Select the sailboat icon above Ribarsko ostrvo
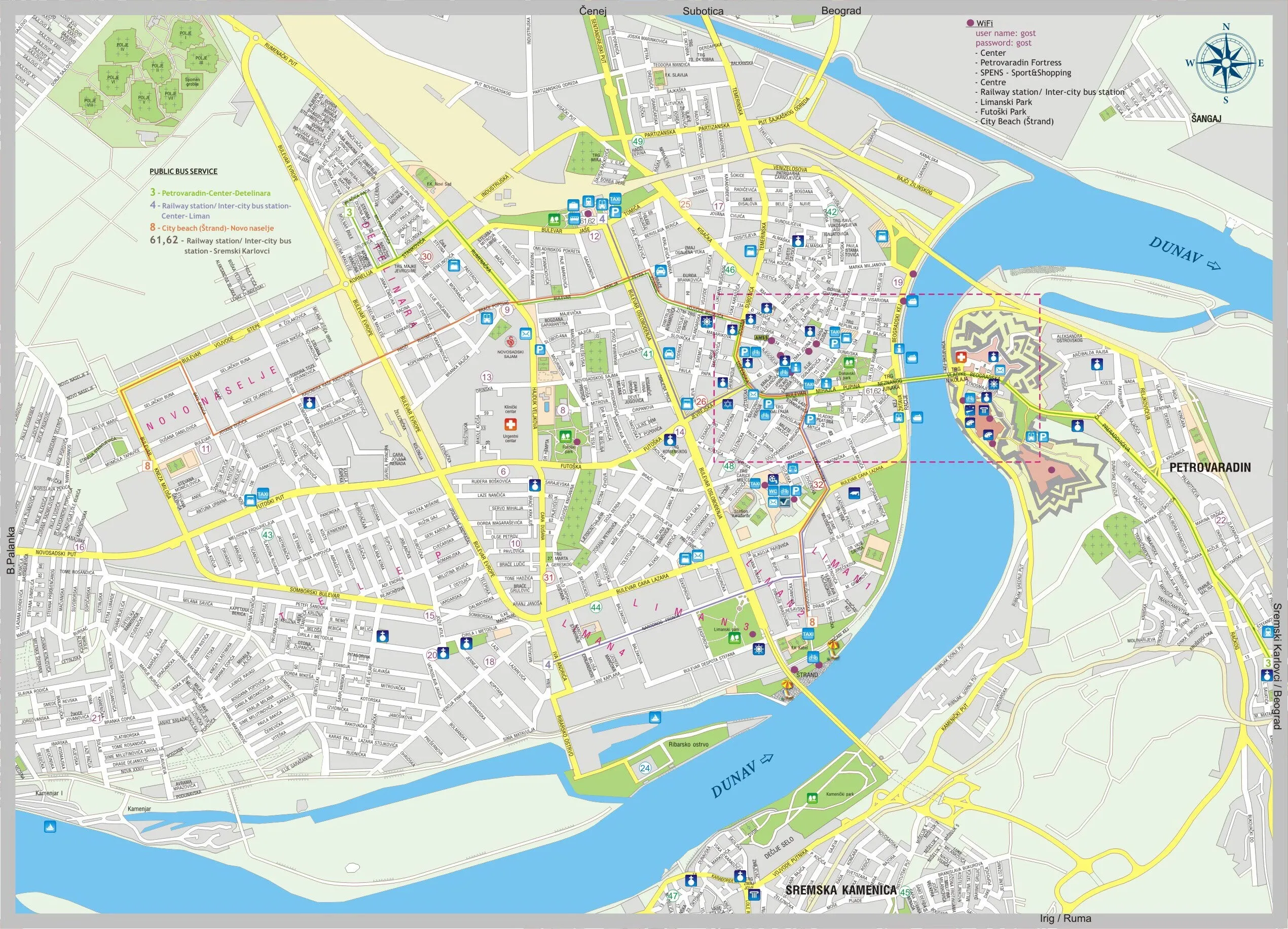This screenshot has height=929, width=1288. (656, 718)
